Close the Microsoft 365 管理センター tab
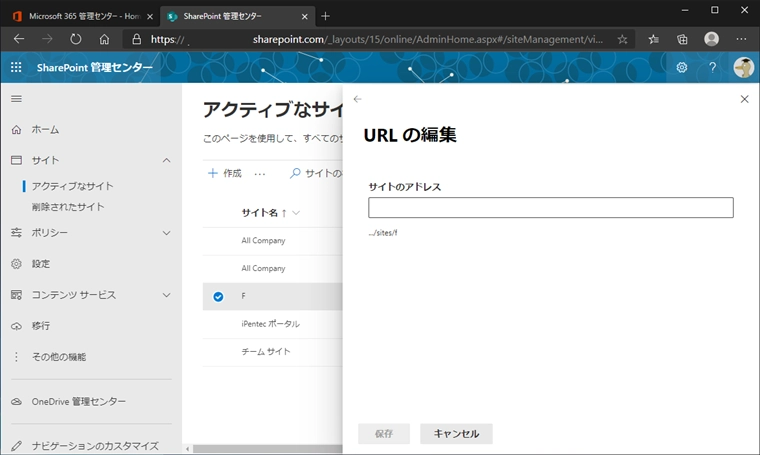 [x=150, y=16]
